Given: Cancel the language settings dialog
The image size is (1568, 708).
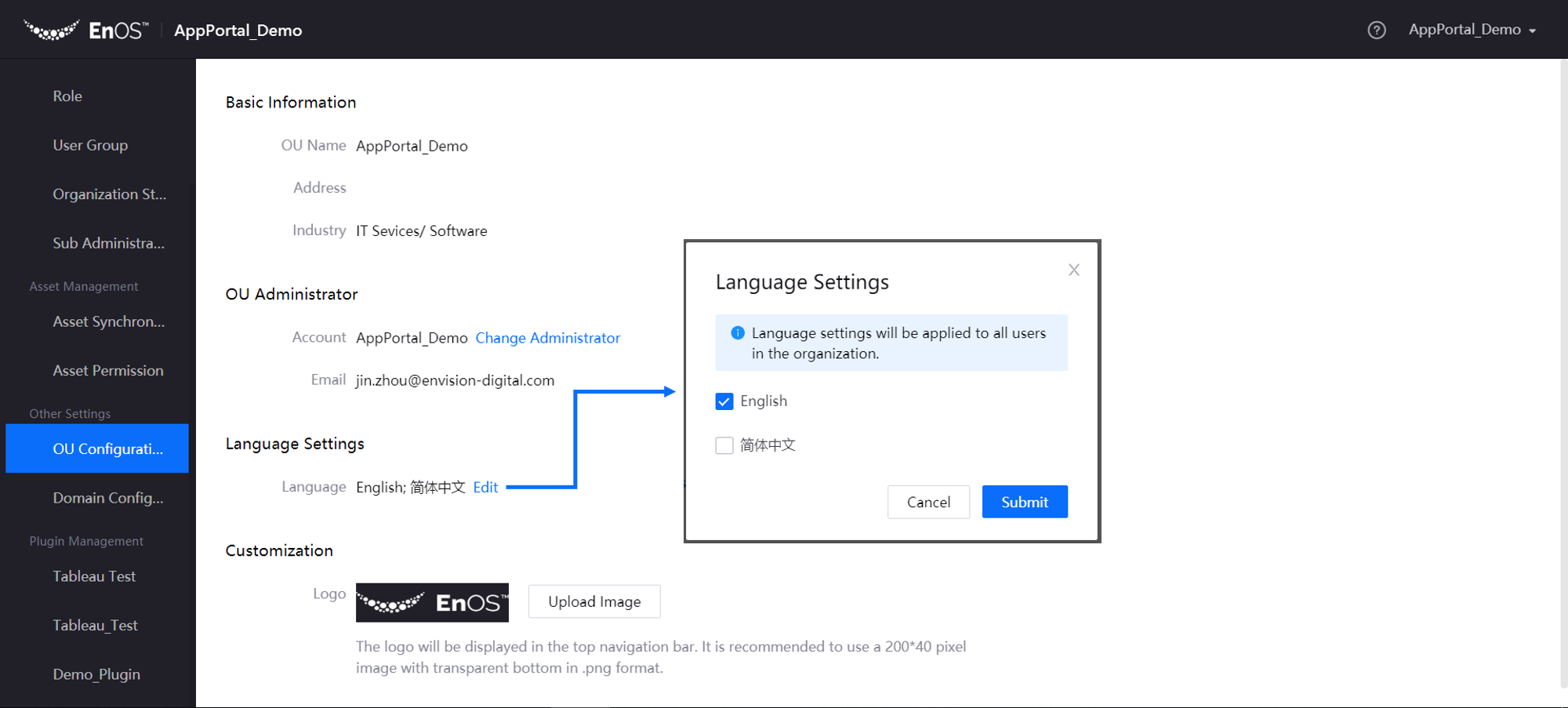Looking at the screenshot, I should [x=928, y=502].
